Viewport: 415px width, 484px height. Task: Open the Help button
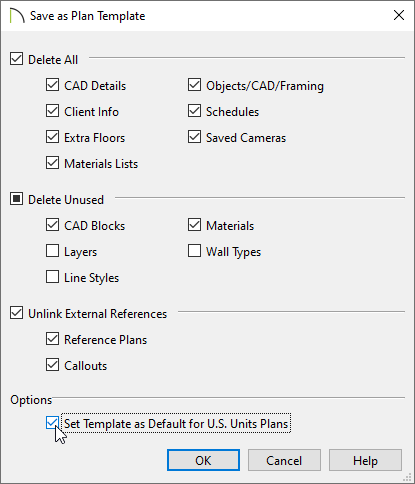click(x=365, y=460)
